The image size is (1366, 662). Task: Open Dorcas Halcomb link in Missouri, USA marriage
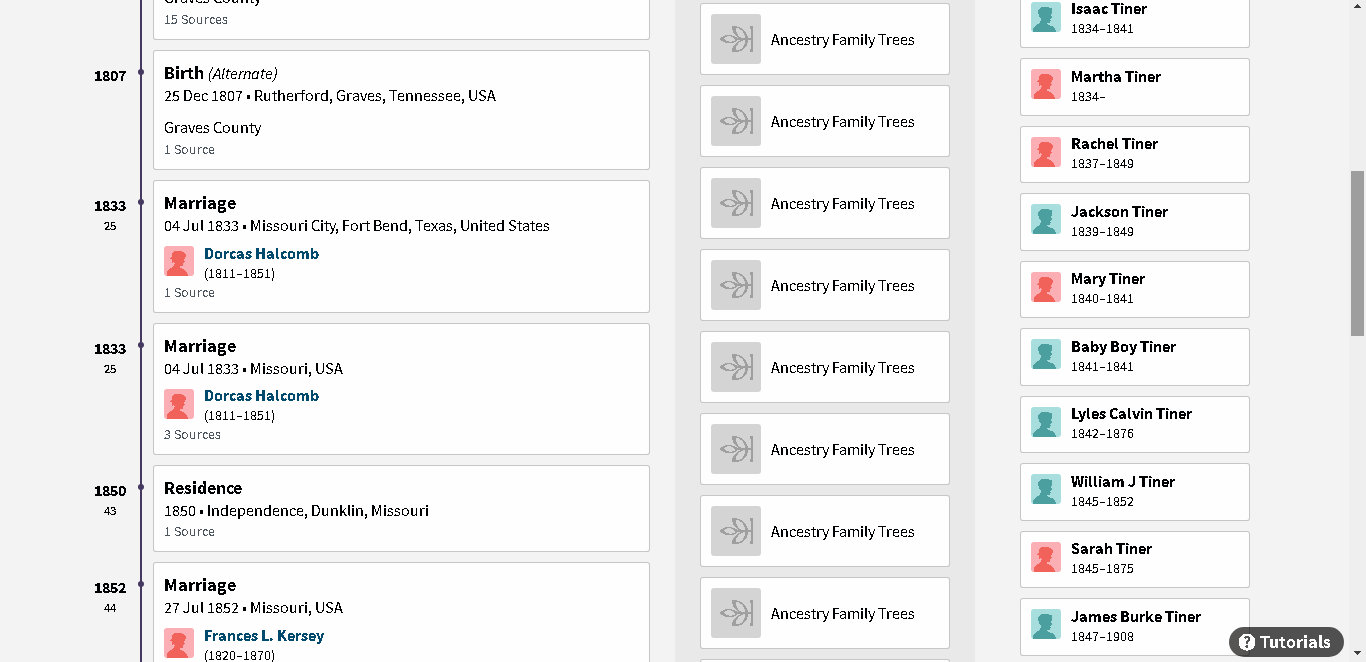261,396
